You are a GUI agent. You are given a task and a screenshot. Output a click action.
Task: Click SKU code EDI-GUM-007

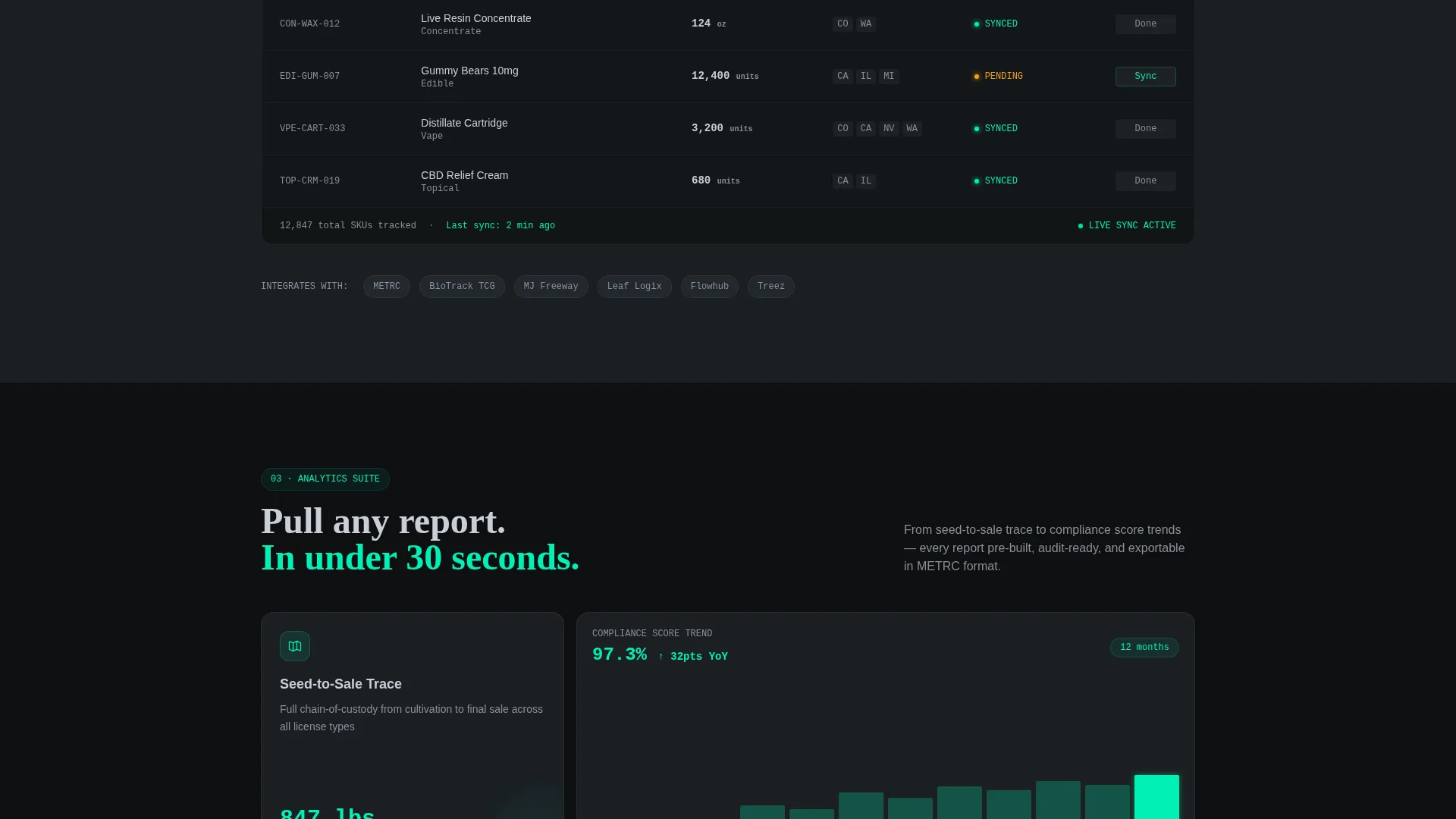click(309, 77)
